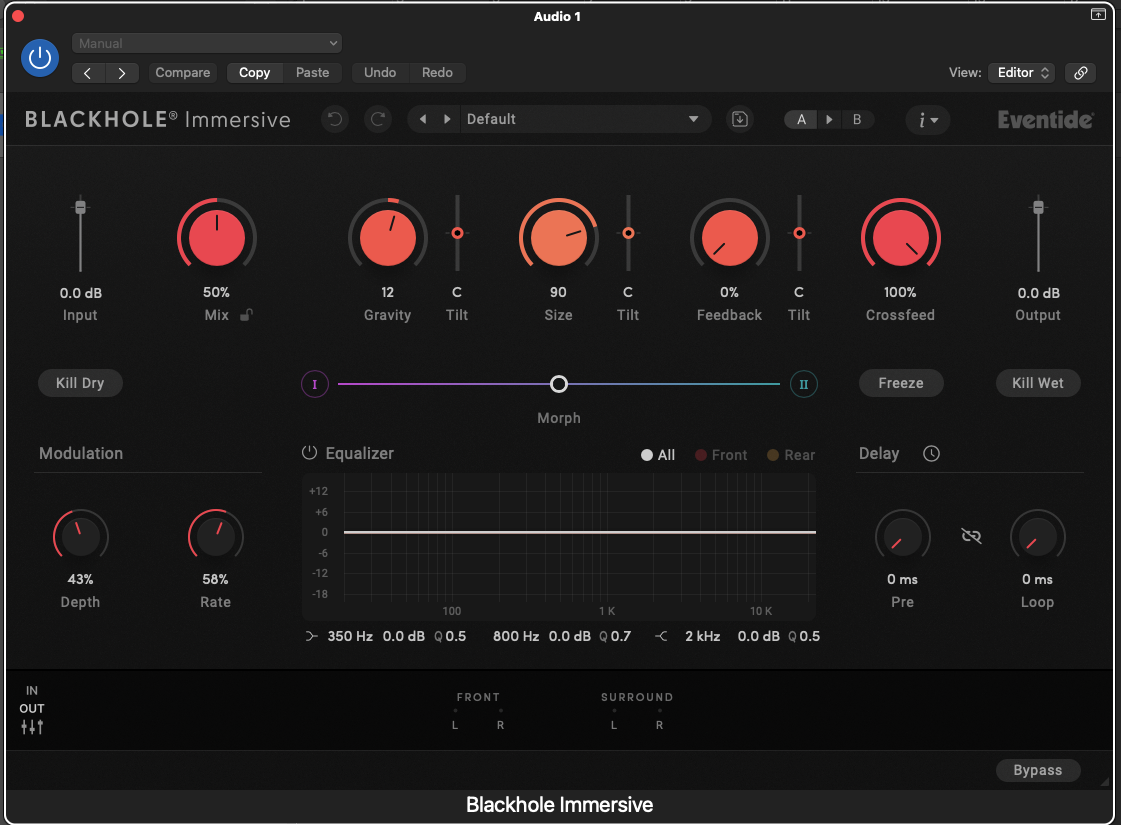This screenshot has height=825, width=1121.
Task: Toggle the Delay tempo sync clock icon
Action: [x=932, y=453]
